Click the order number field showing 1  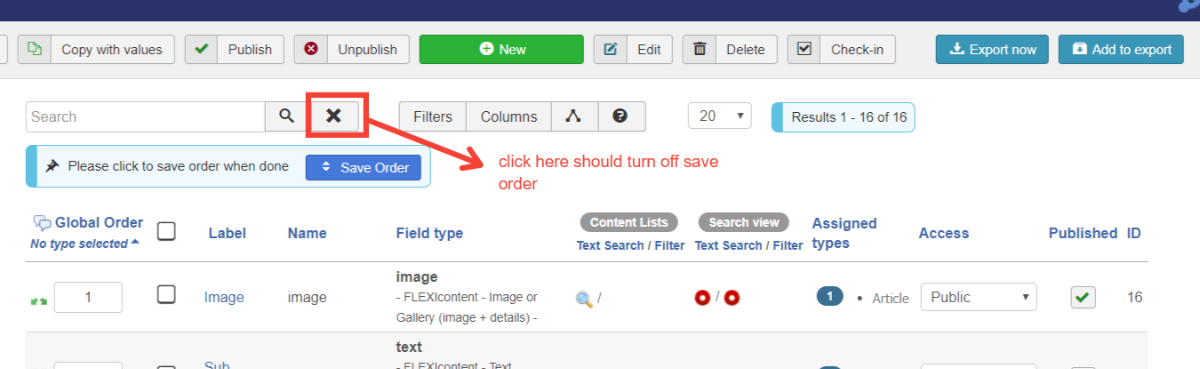click(88, 297)
